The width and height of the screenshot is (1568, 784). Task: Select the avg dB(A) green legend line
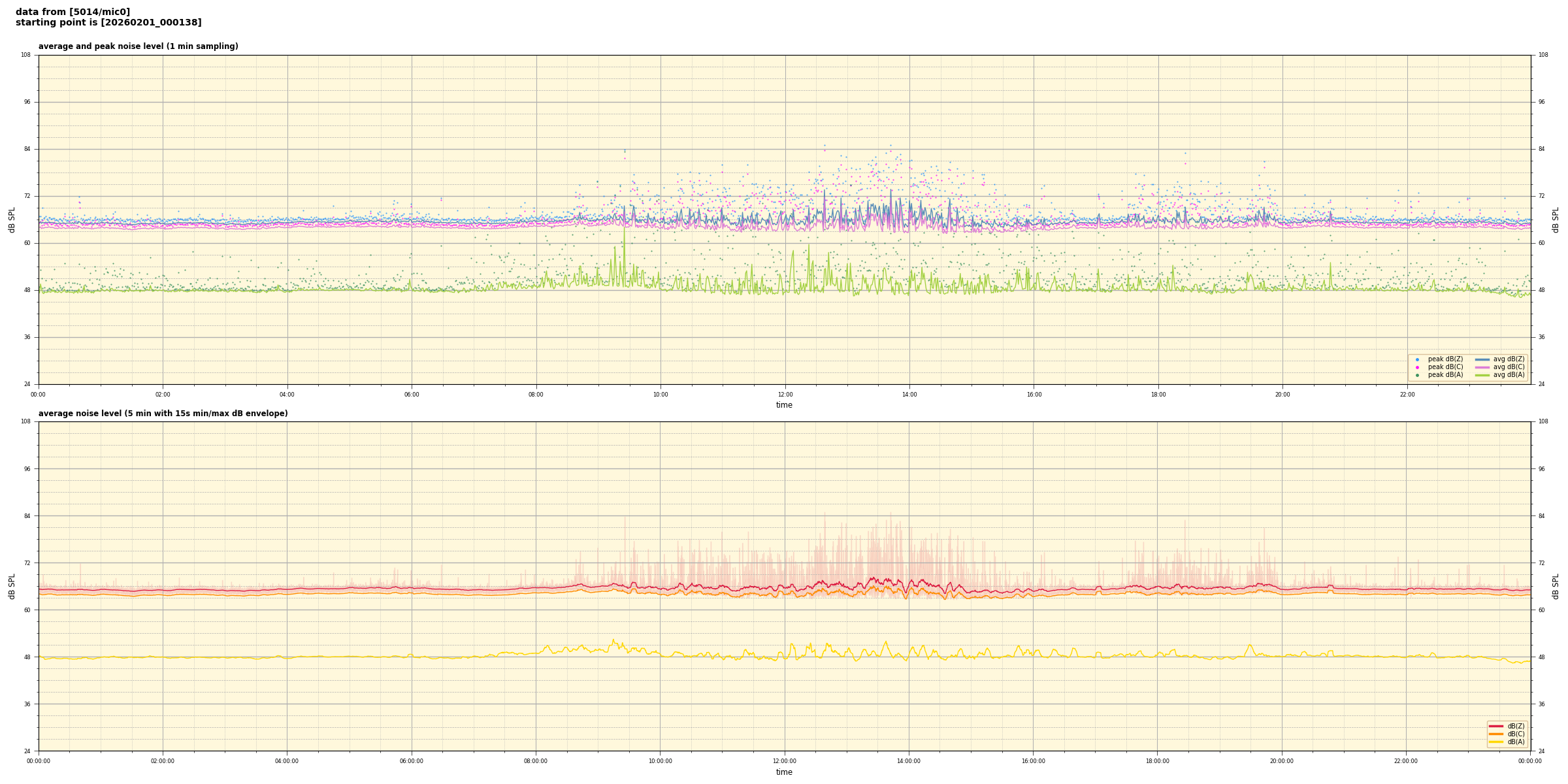[1482, 375]
